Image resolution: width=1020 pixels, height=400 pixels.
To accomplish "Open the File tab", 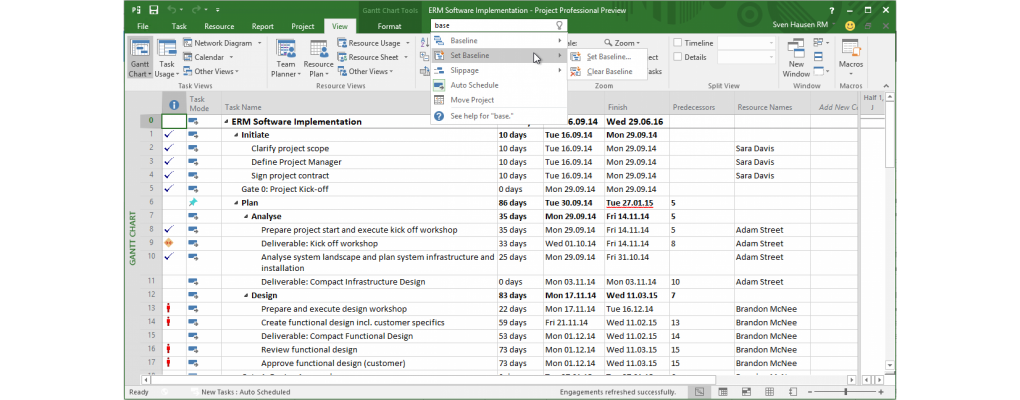I will tap(142, 27).
